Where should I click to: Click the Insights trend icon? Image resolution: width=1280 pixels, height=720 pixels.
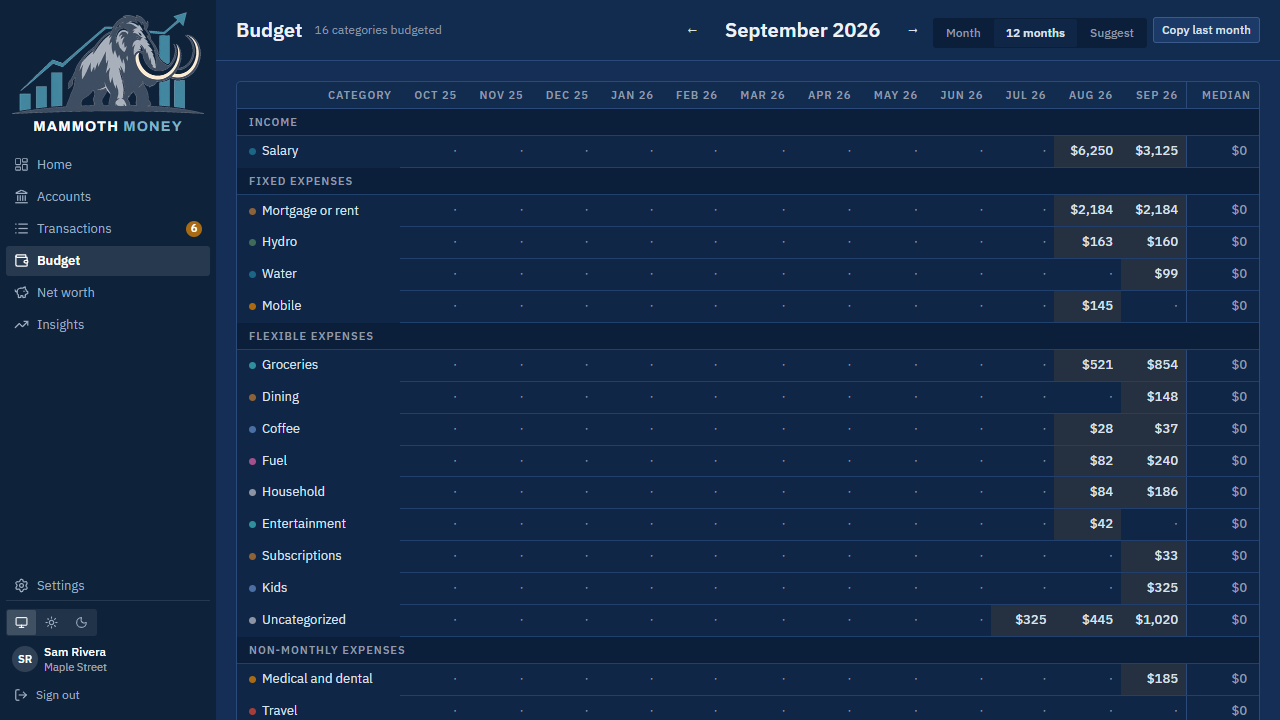point(21,325)
